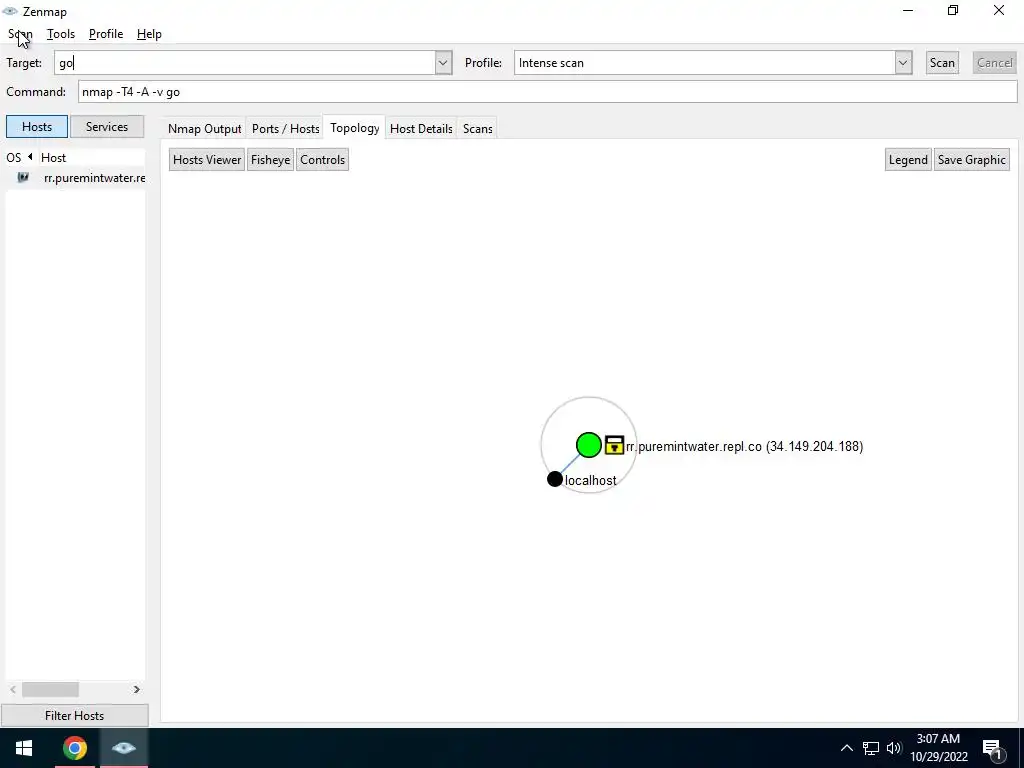Click the OS icon beside rr.puremintwater host
Image resolution: width=1024 pixels, height=768 pixels.
pyautogui.click(x=23, y=177)
